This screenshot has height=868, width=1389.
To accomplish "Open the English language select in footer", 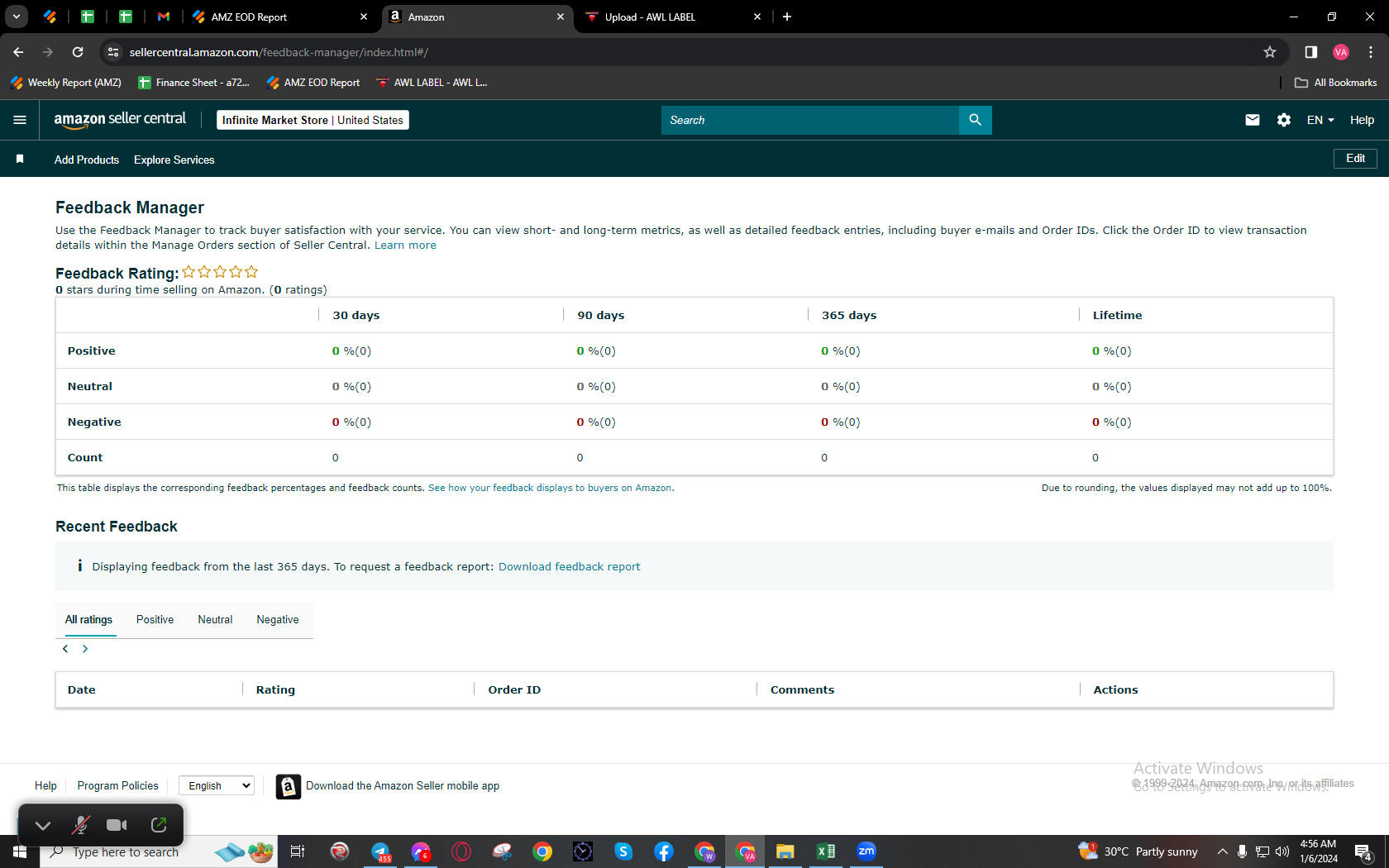I will click(x=217, y=785).
